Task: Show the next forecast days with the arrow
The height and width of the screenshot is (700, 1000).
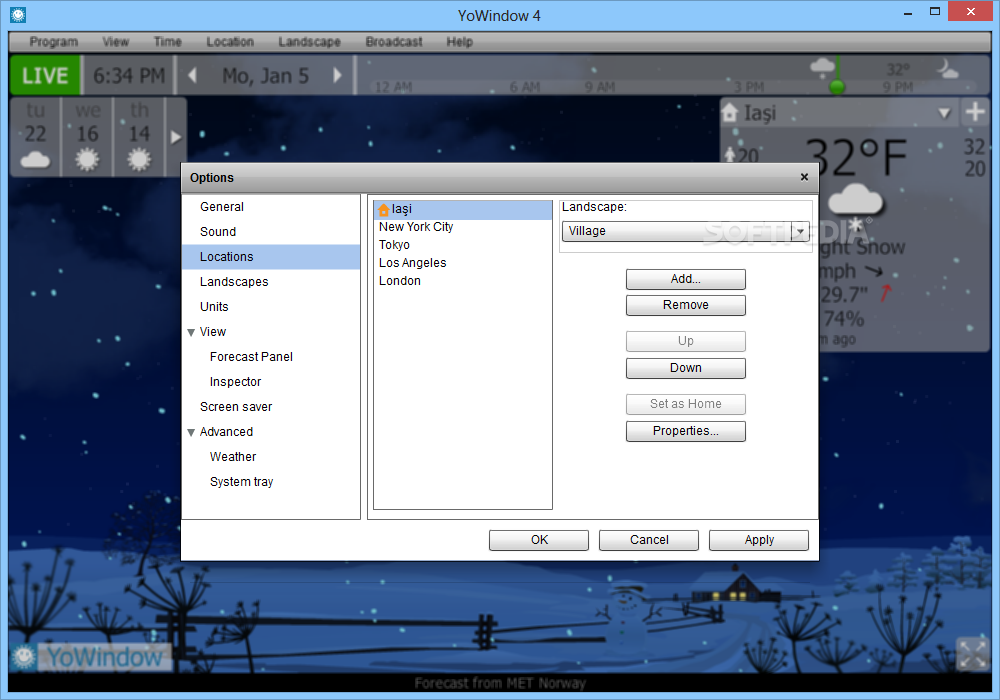Action: tap(176, 137)
